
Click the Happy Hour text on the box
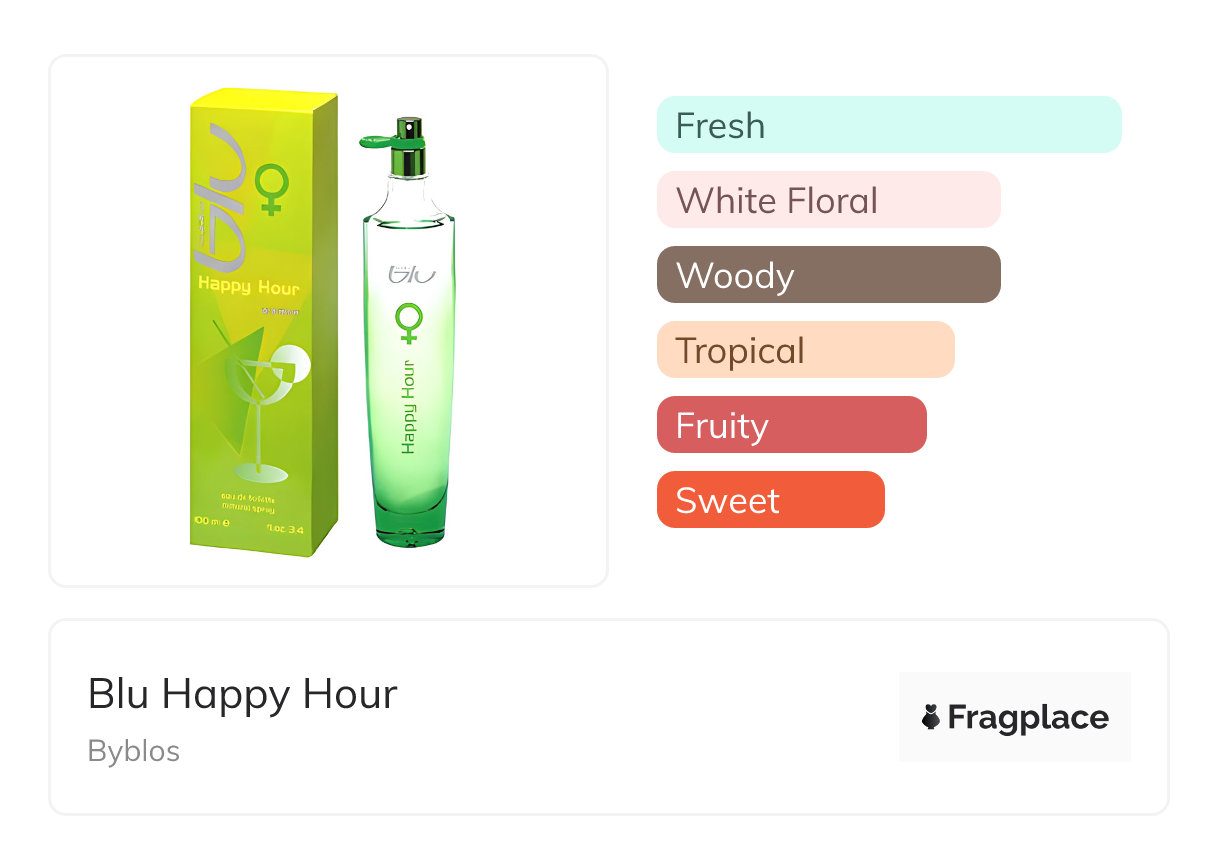248,286
